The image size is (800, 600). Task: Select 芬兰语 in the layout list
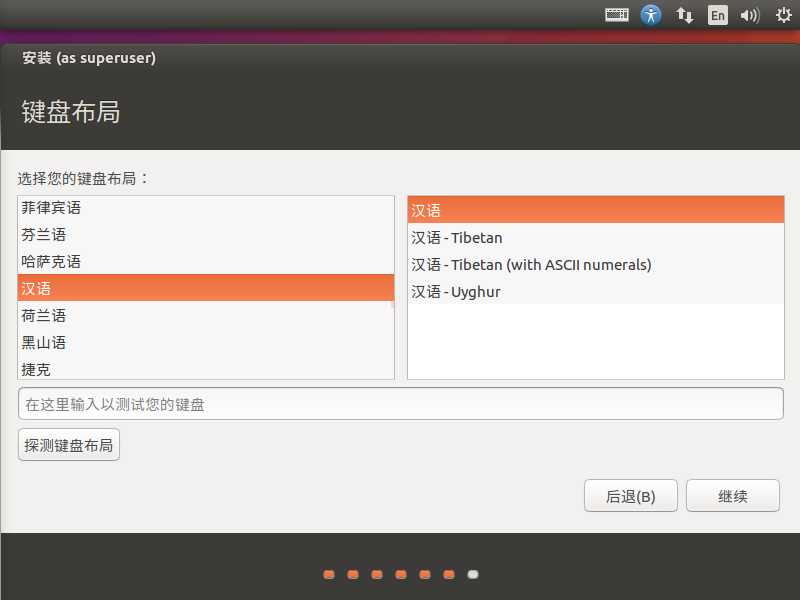tap(206, 235)
